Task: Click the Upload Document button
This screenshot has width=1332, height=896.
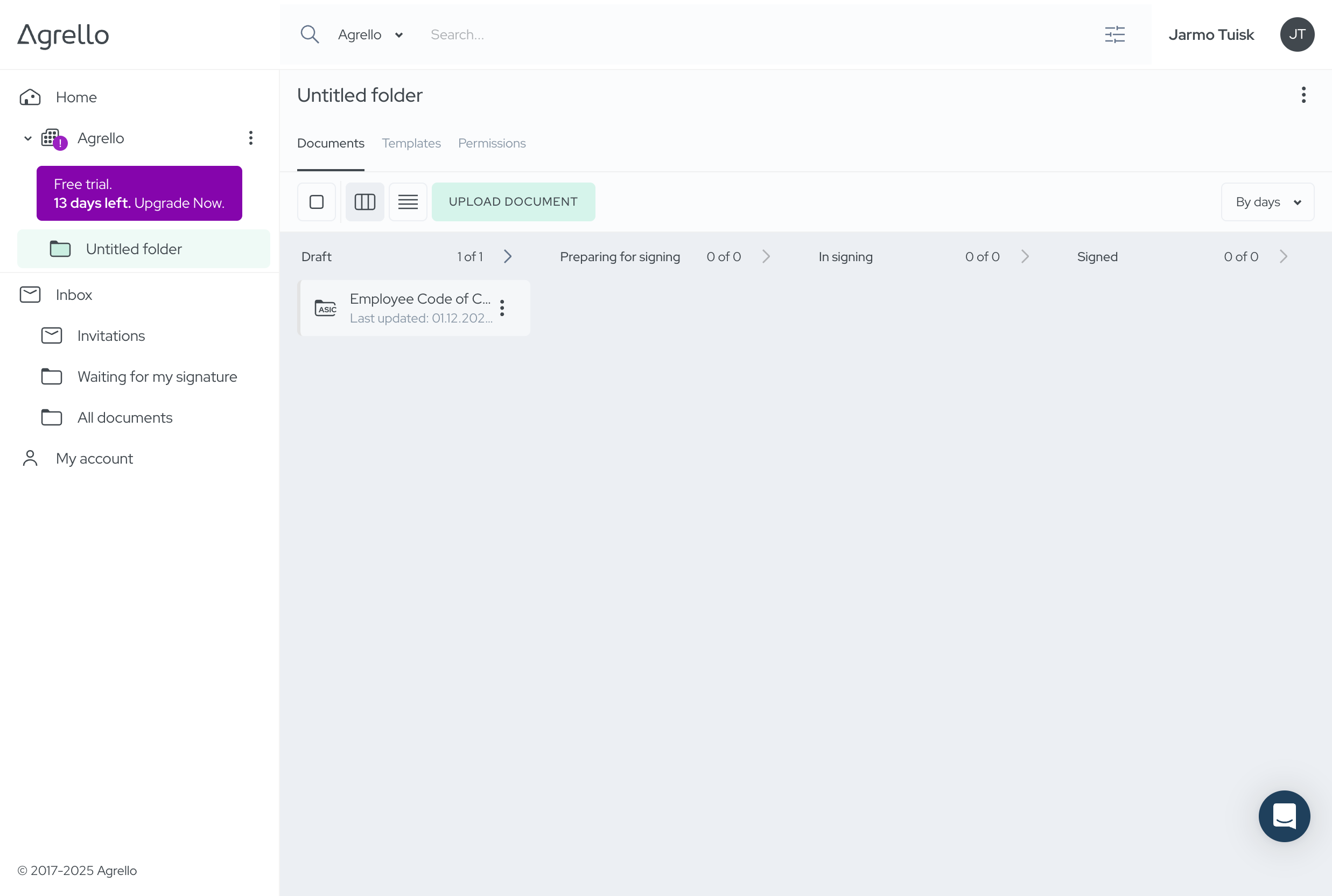Action: [x=513, y=201]
